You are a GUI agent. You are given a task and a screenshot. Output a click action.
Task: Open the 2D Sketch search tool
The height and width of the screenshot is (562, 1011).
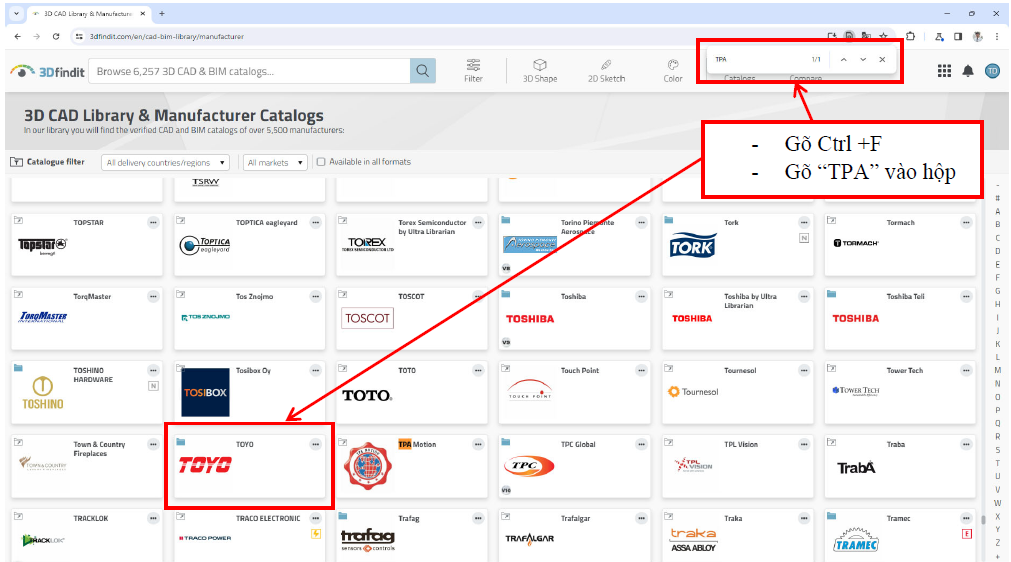[x=606, y=70]
